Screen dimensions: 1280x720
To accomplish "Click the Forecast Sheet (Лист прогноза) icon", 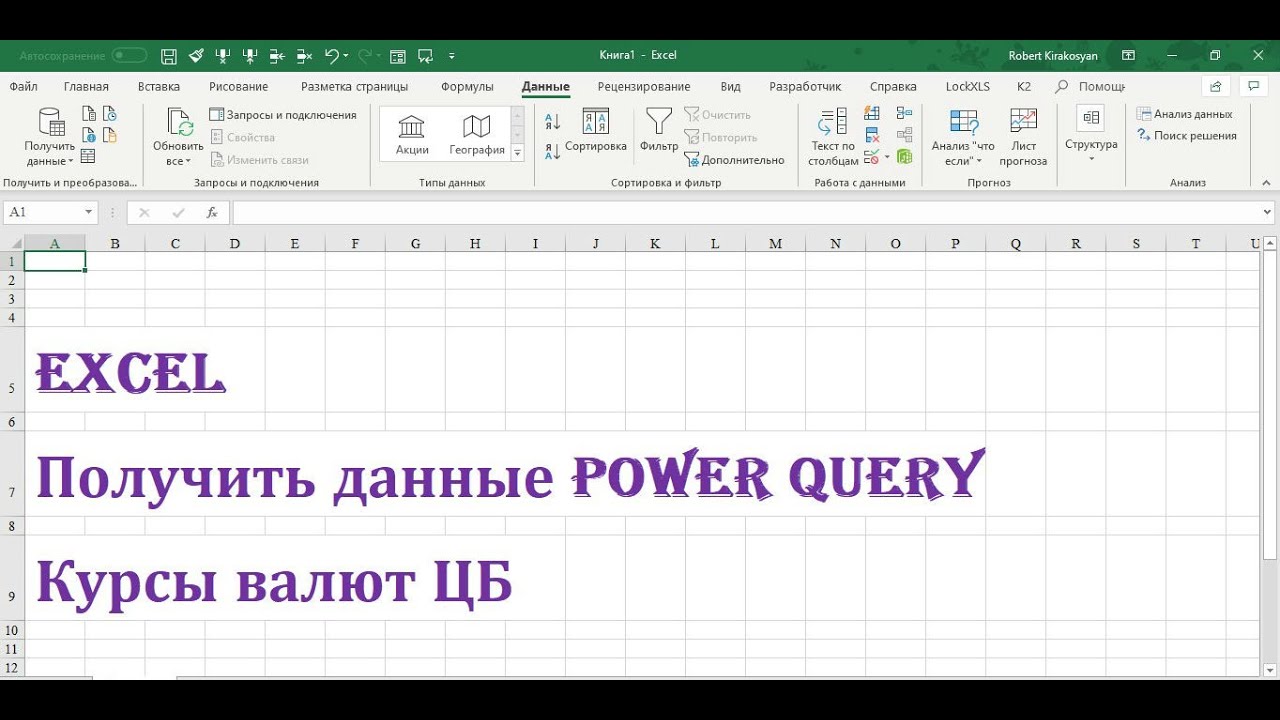I will click(x=1023, y=122).
